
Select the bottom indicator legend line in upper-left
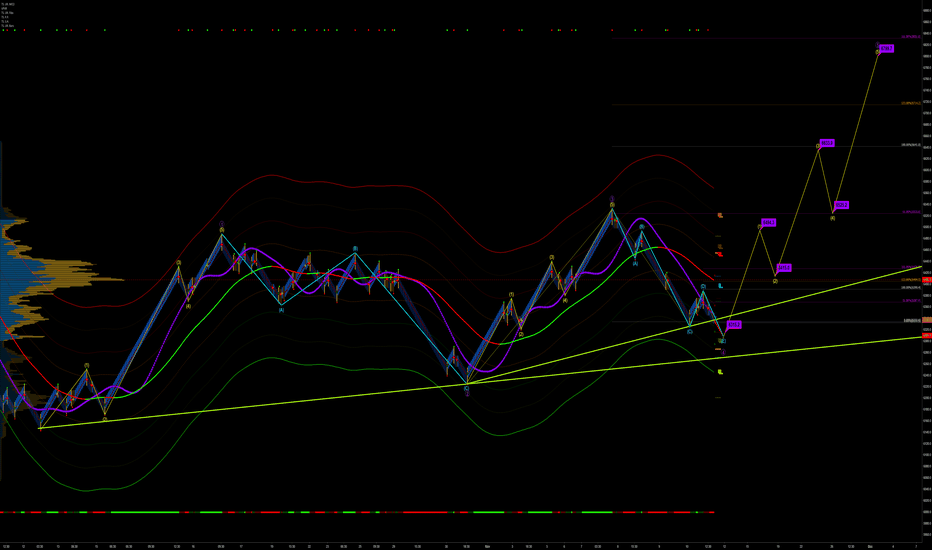click(x=8, y=26)
